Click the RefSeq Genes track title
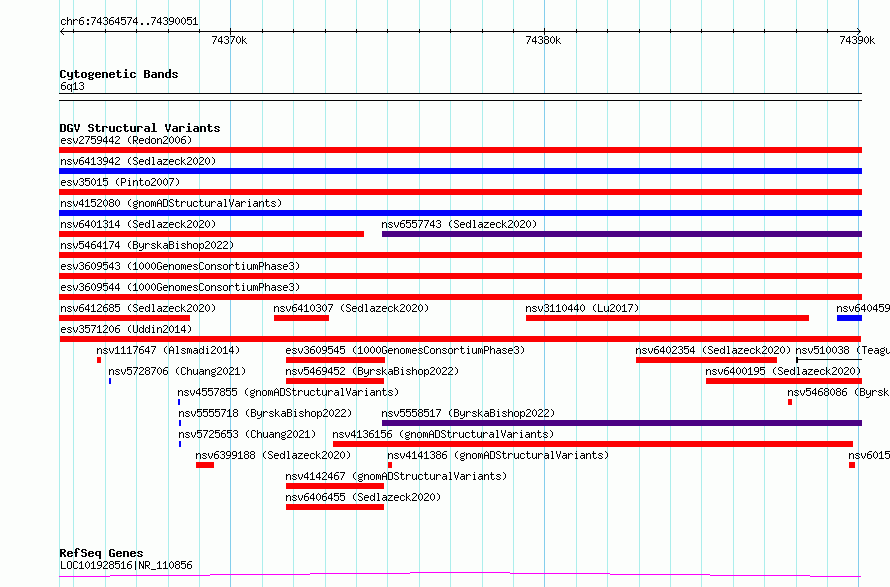The image size is (890, 587). coord(101,553)
